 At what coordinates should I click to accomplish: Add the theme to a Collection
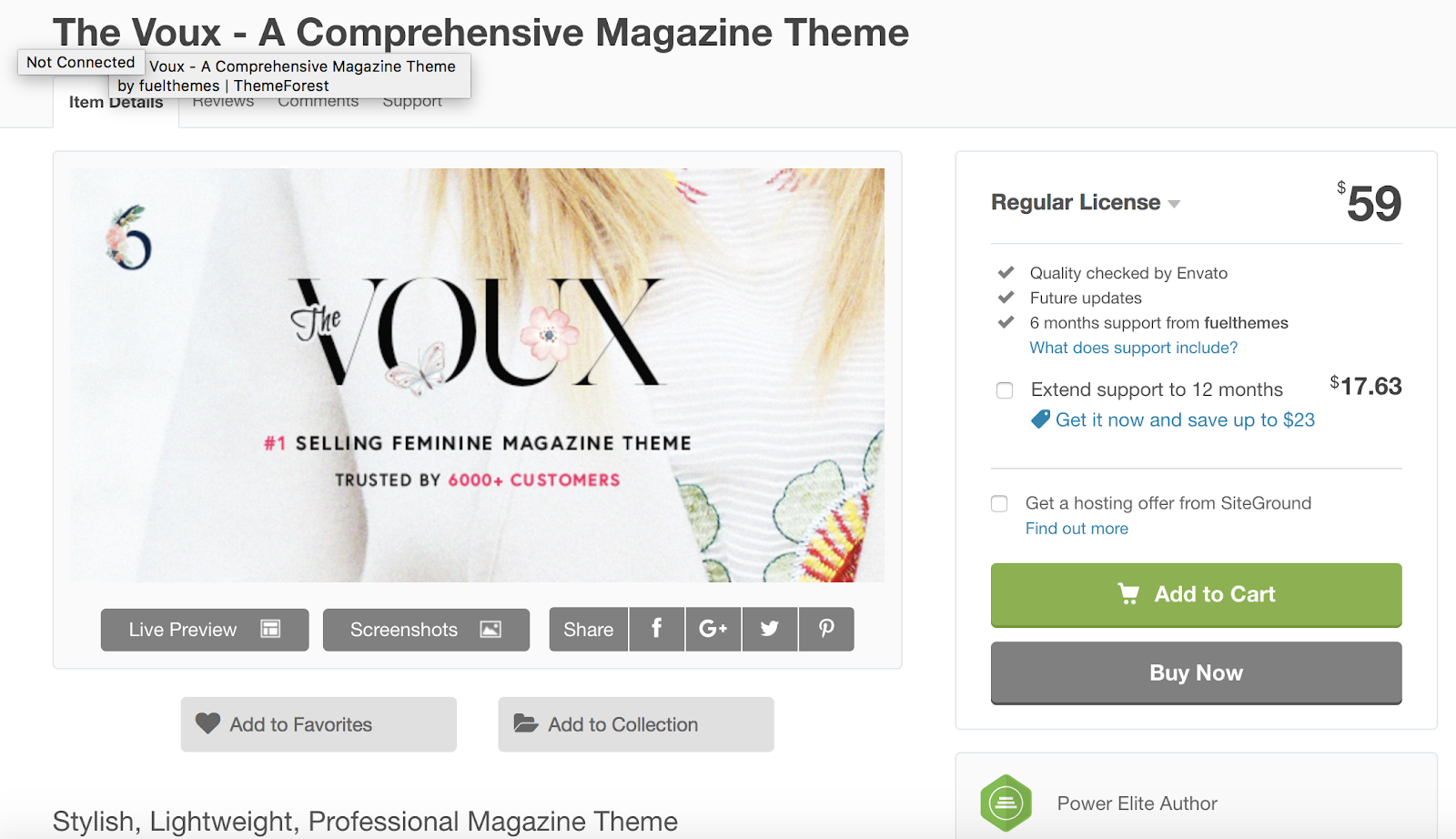click(x=636, y=724)
